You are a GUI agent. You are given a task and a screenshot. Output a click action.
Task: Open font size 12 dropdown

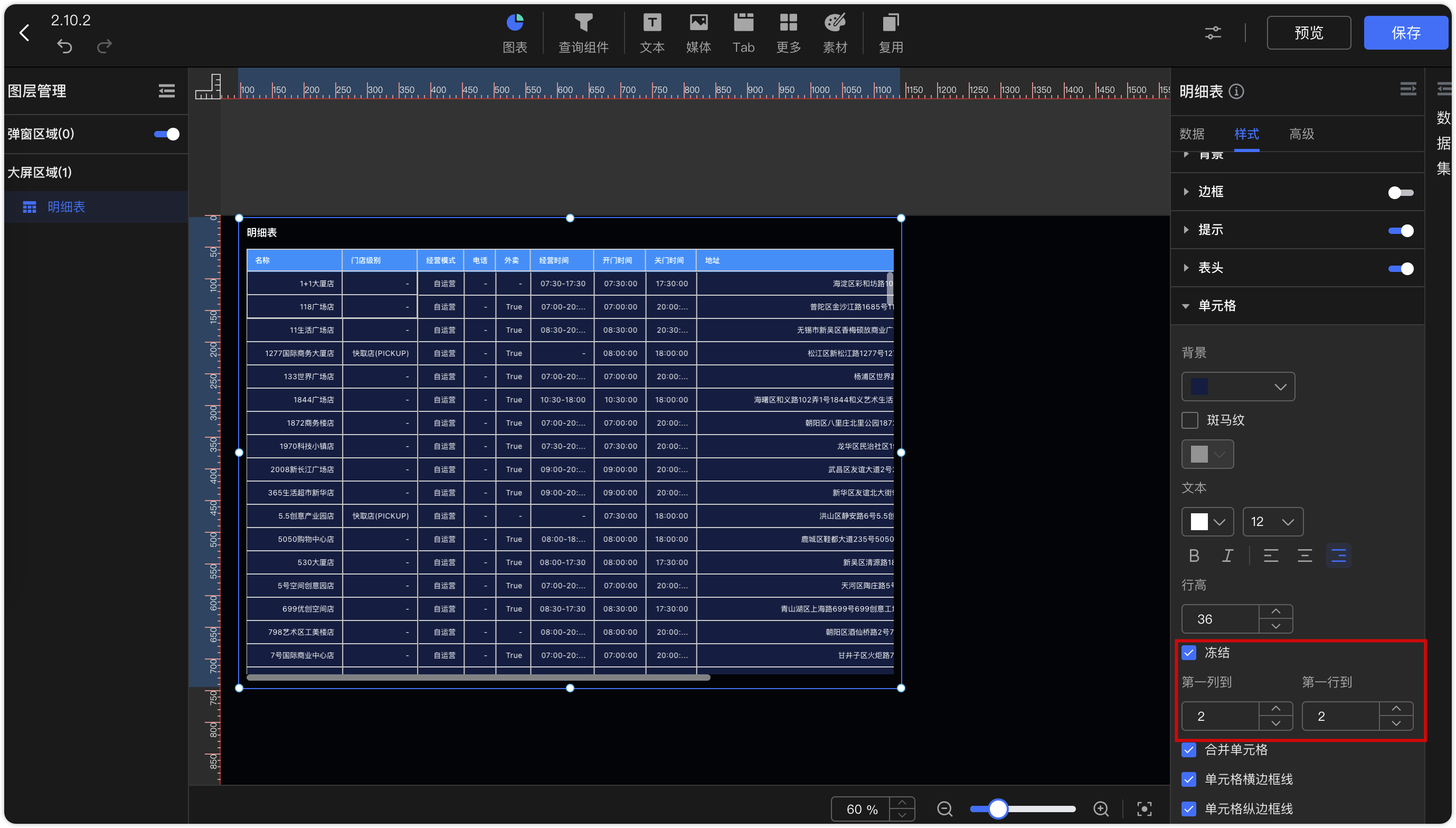[x=1272, y=522]
